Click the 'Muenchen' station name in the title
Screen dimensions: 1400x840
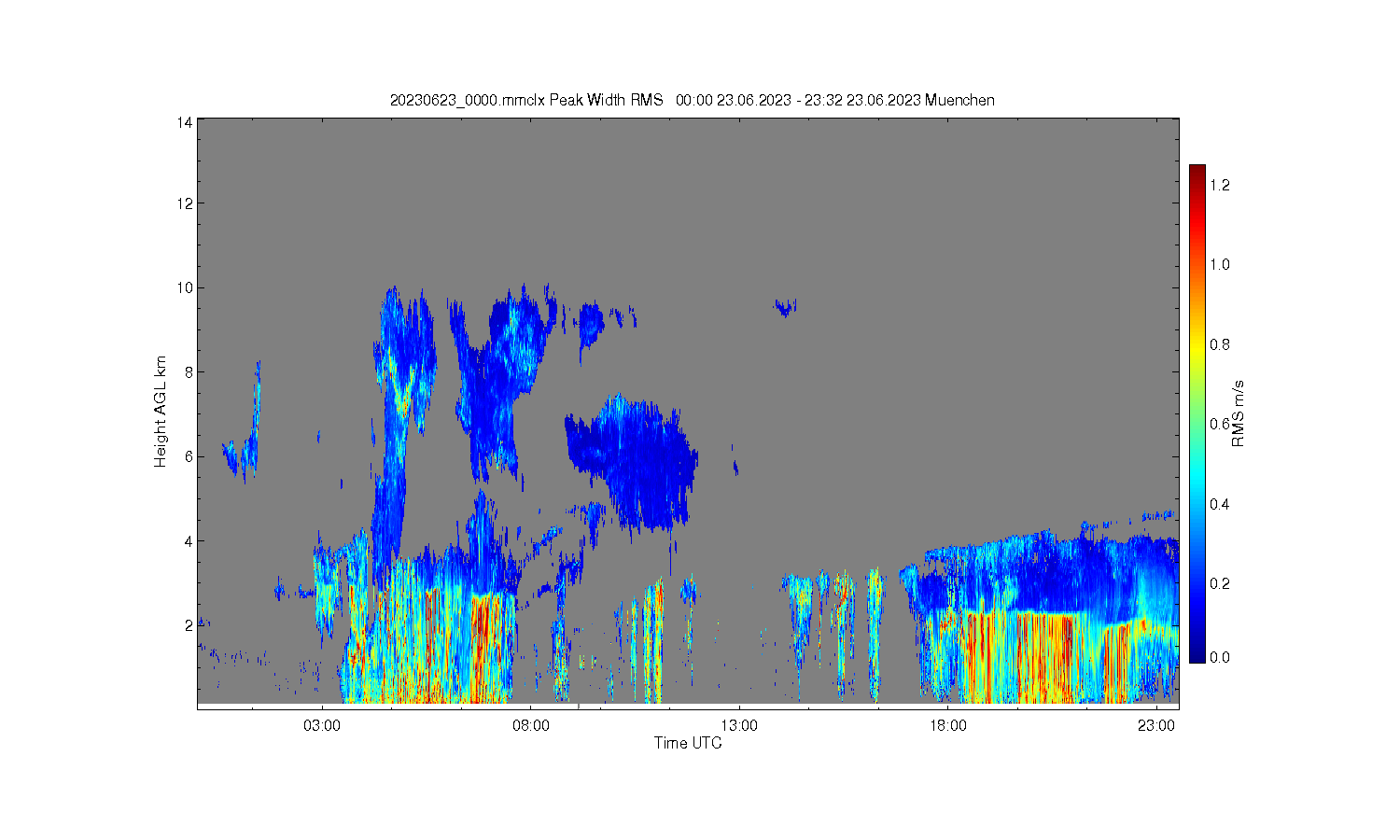[959, 100]
